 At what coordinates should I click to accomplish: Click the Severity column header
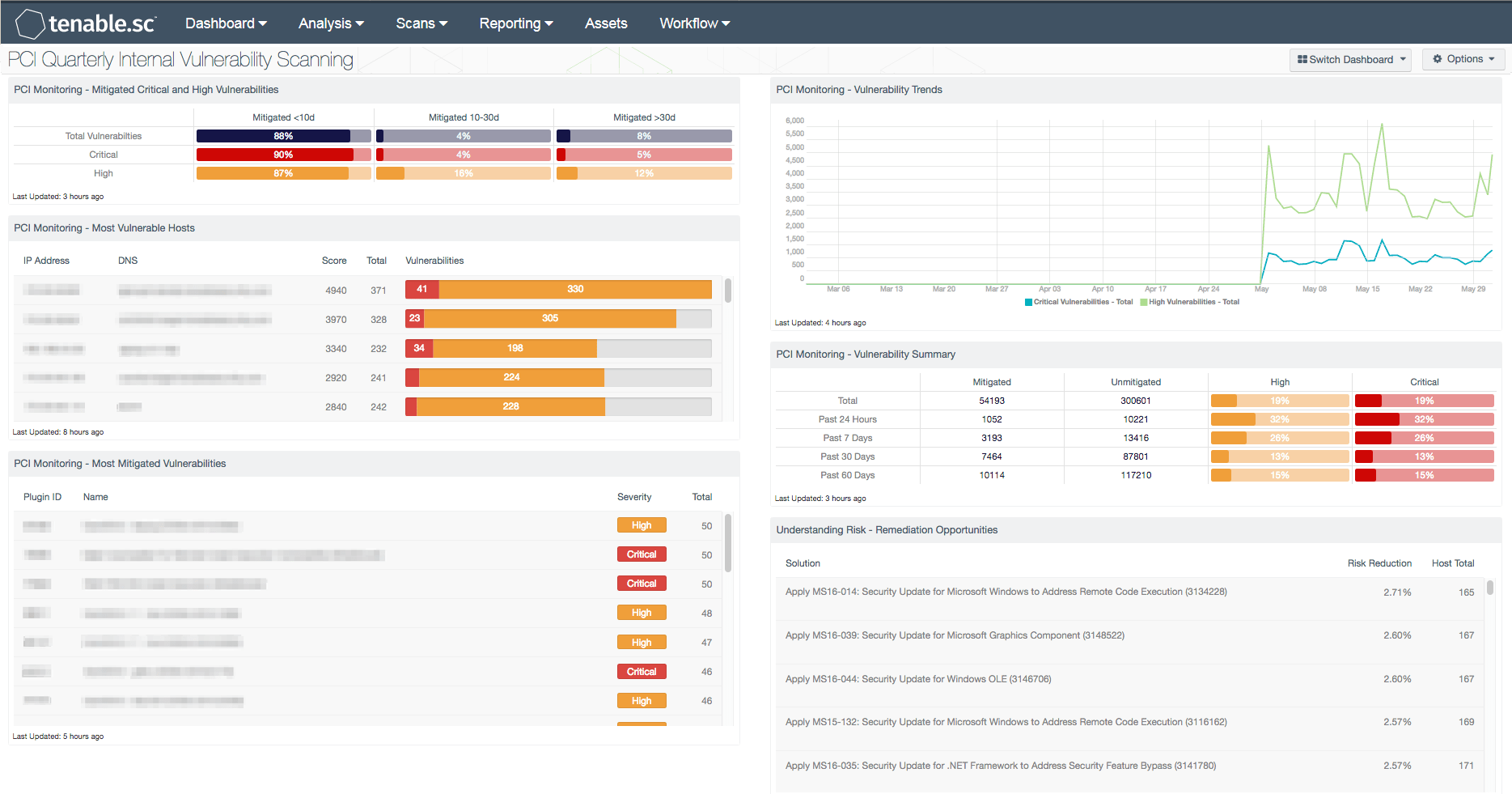pyautogui.click(x=634, y=497)
